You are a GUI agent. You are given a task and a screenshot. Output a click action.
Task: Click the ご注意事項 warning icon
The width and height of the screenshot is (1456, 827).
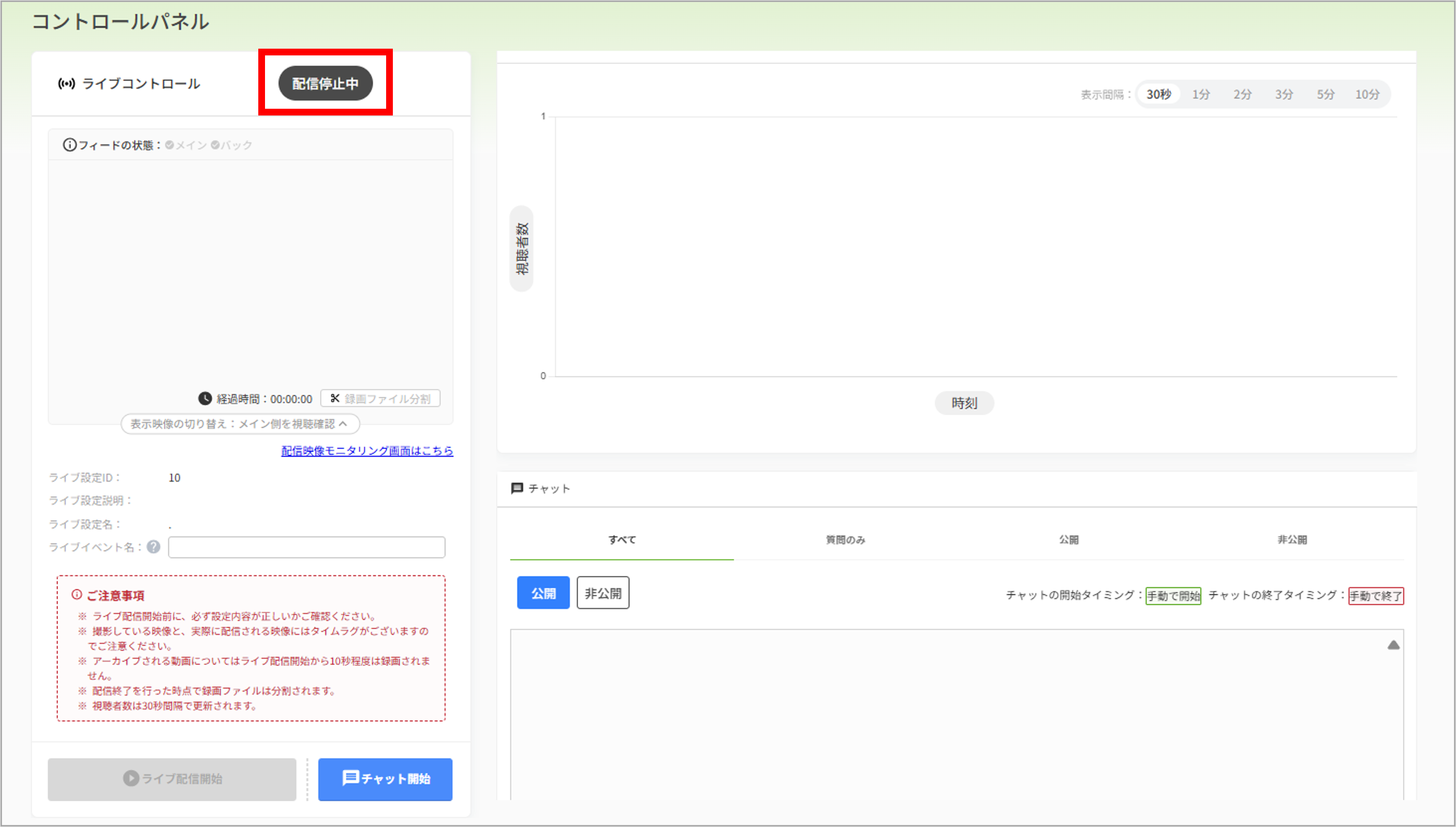77,594
